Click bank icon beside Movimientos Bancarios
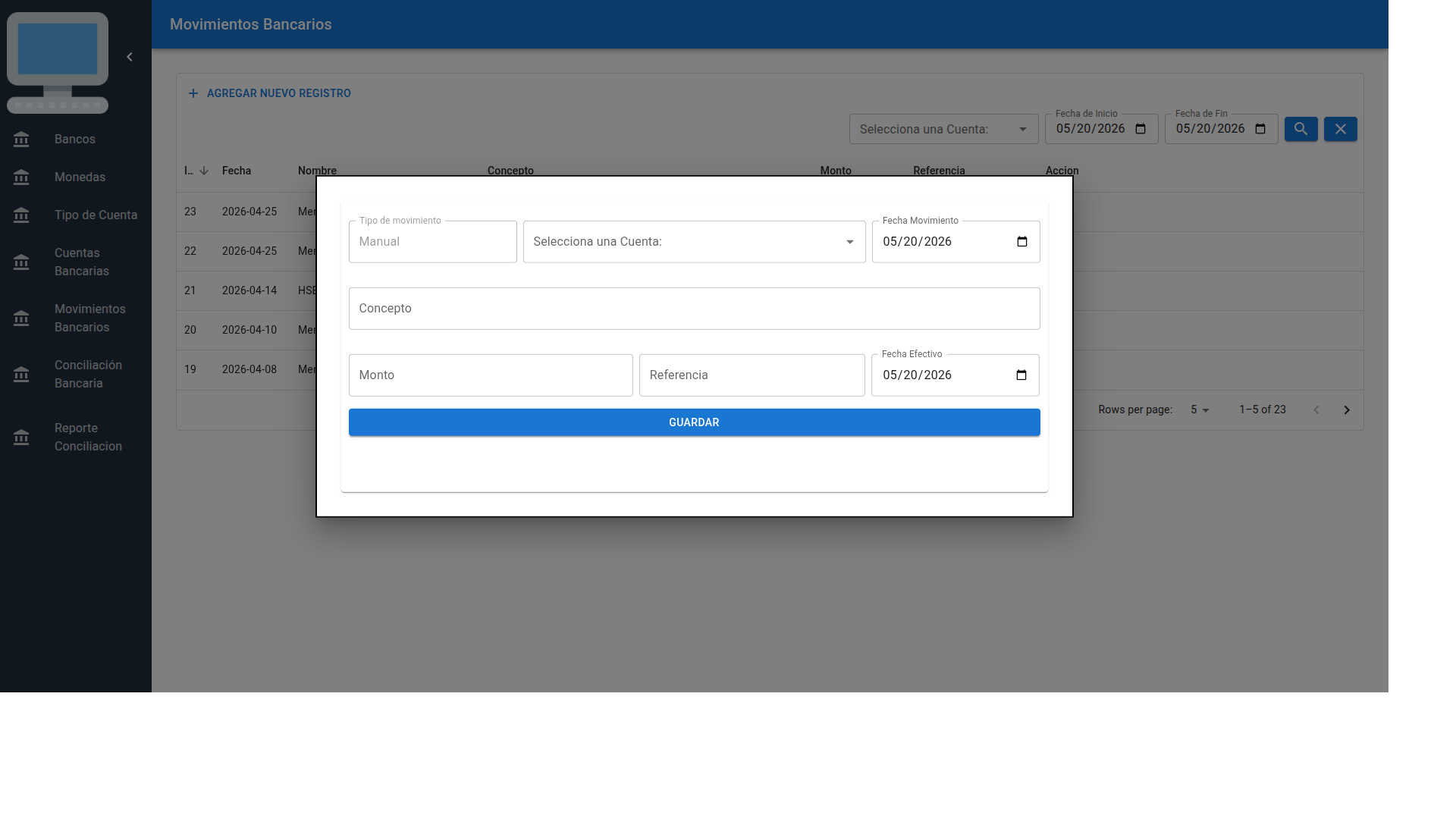 tap(21, 318)
